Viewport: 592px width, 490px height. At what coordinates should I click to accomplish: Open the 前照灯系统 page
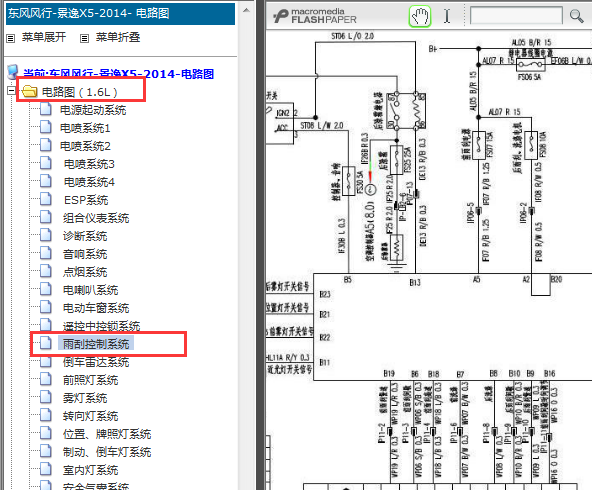[x=91, y=380]
